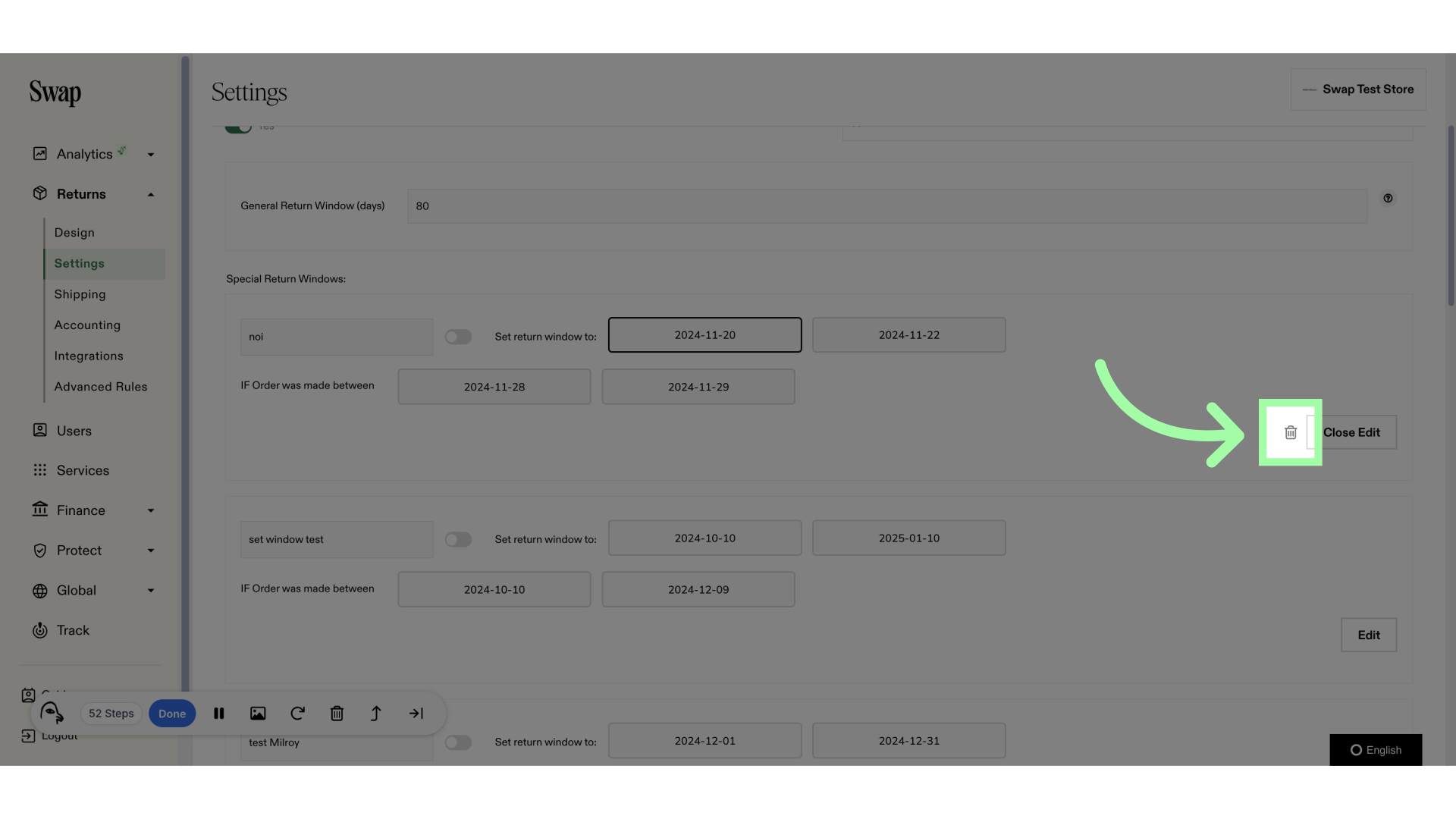The height and width of the screenshot is (819, 1456).
Task: Select Settings menu item under Returns
Action: 80,263
